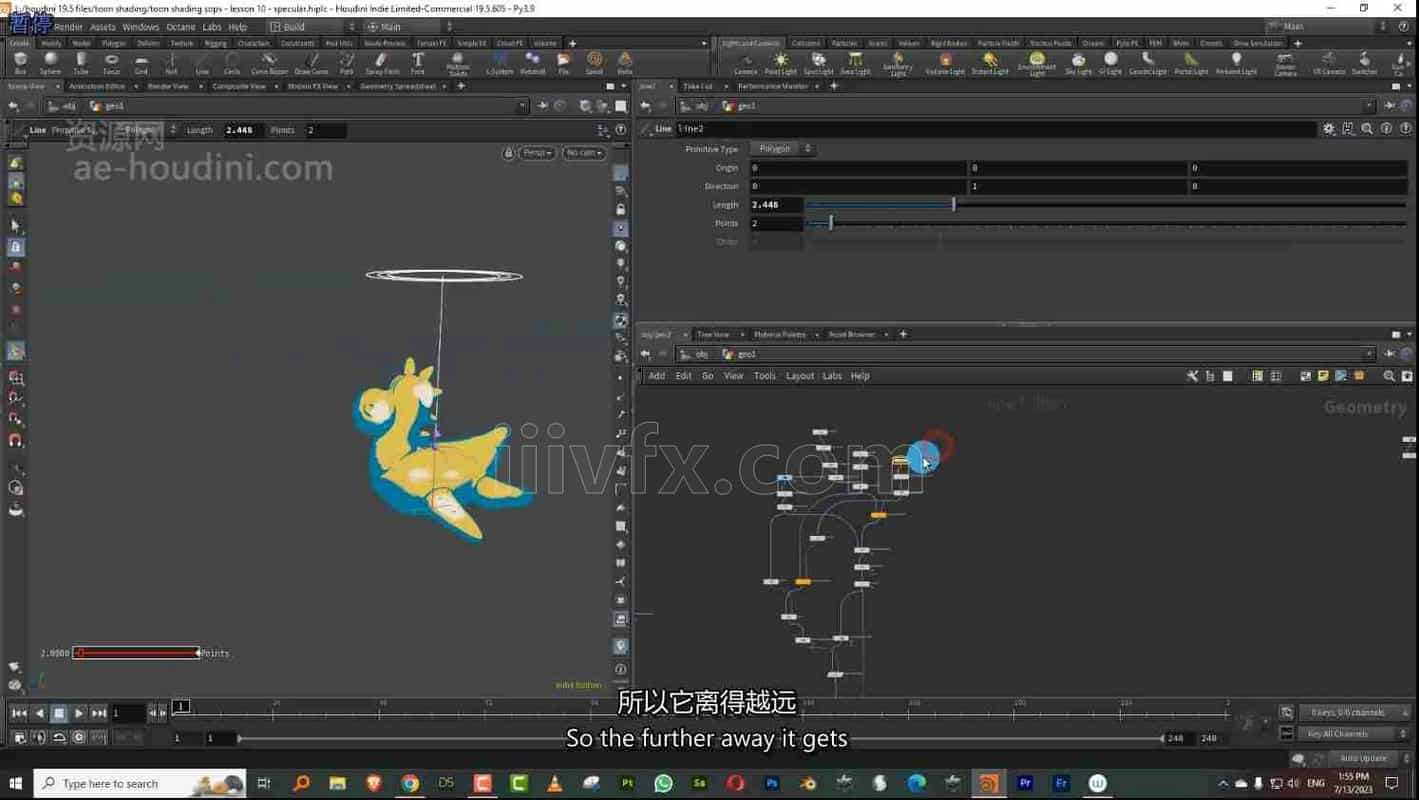Image resolution: width=1419 pixels, height=800 pixels.
Task: Open network editor Layout menu
Action: (x=800, y=376)
